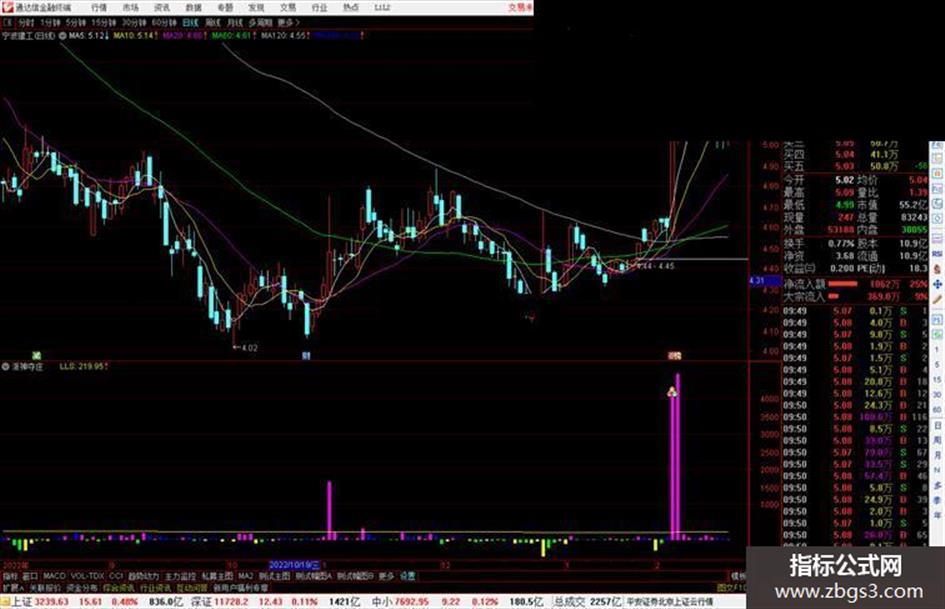945x609 pixels.
Task: Select the MACD indicator tab
Action: point(54,576)
